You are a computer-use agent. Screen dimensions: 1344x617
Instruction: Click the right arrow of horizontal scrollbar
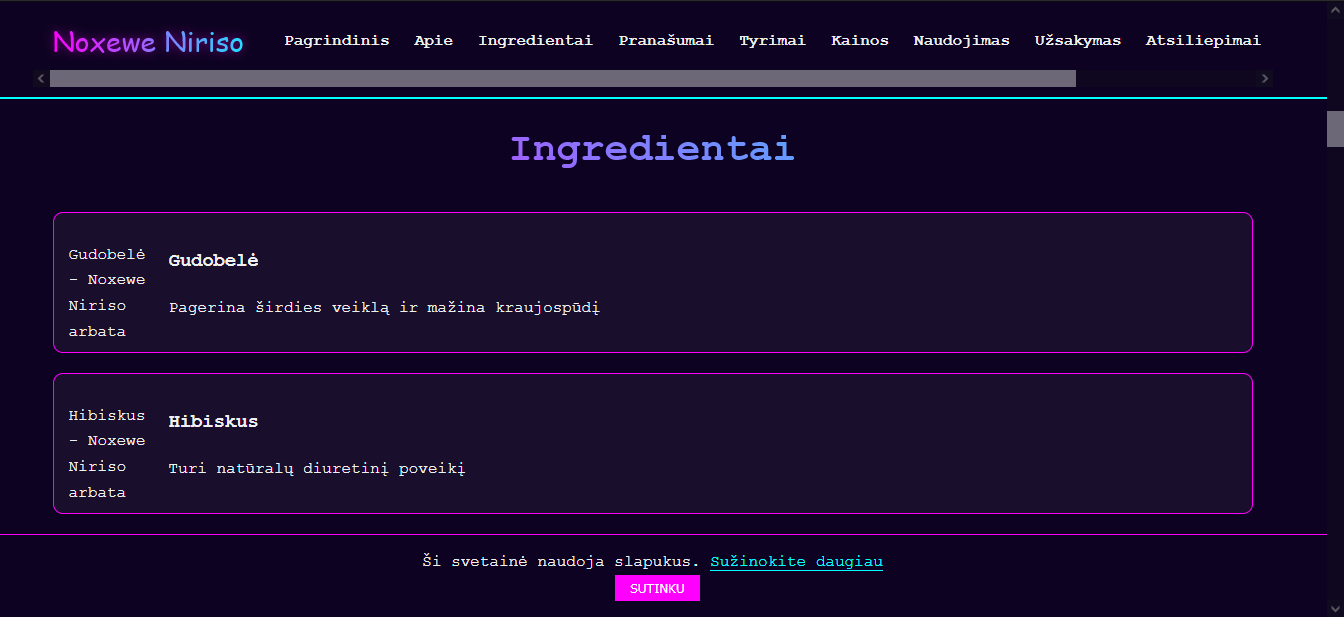[x=1266, y=78]
